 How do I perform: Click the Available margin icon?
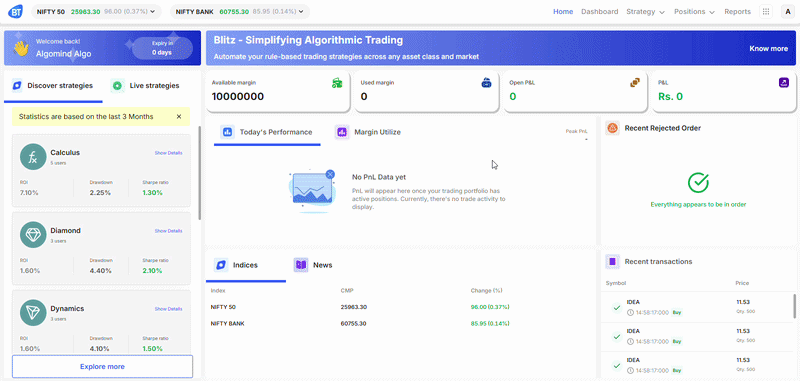(337, 83)
